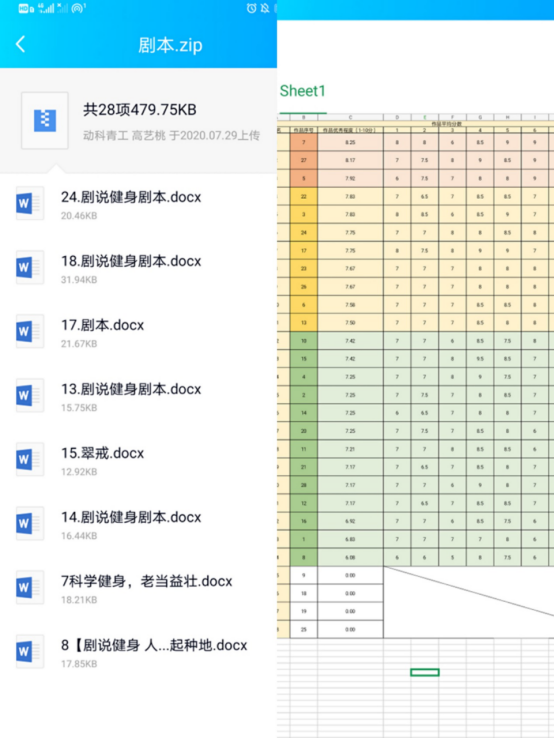Screen dimensions: 554x739
Task: Open the zip archive icon thumbnail
Action: [x=45, y=121]
